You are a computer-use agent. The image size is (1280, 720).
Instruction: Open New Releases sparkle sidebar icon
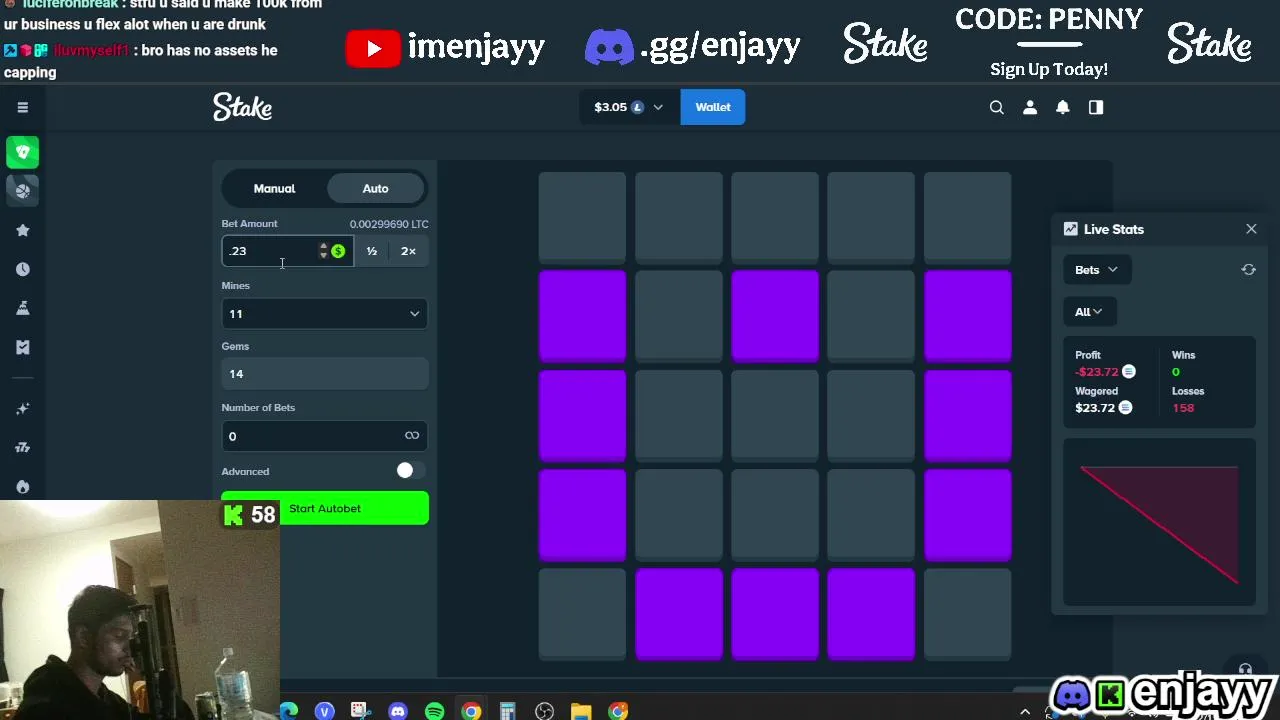pyautogui.click(x=22, y=408)
